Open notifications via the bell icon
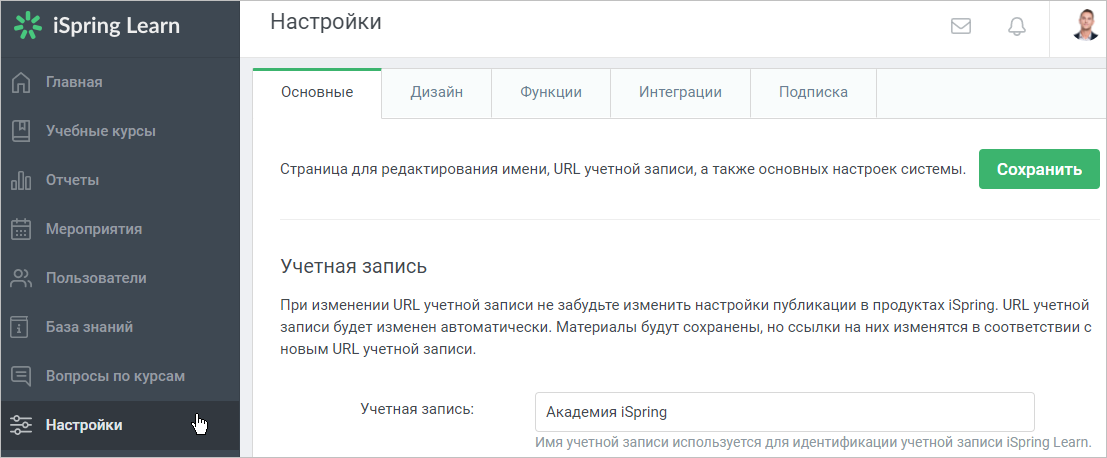The width and height of the screenshot is (1107, 458). [1017, 27]
